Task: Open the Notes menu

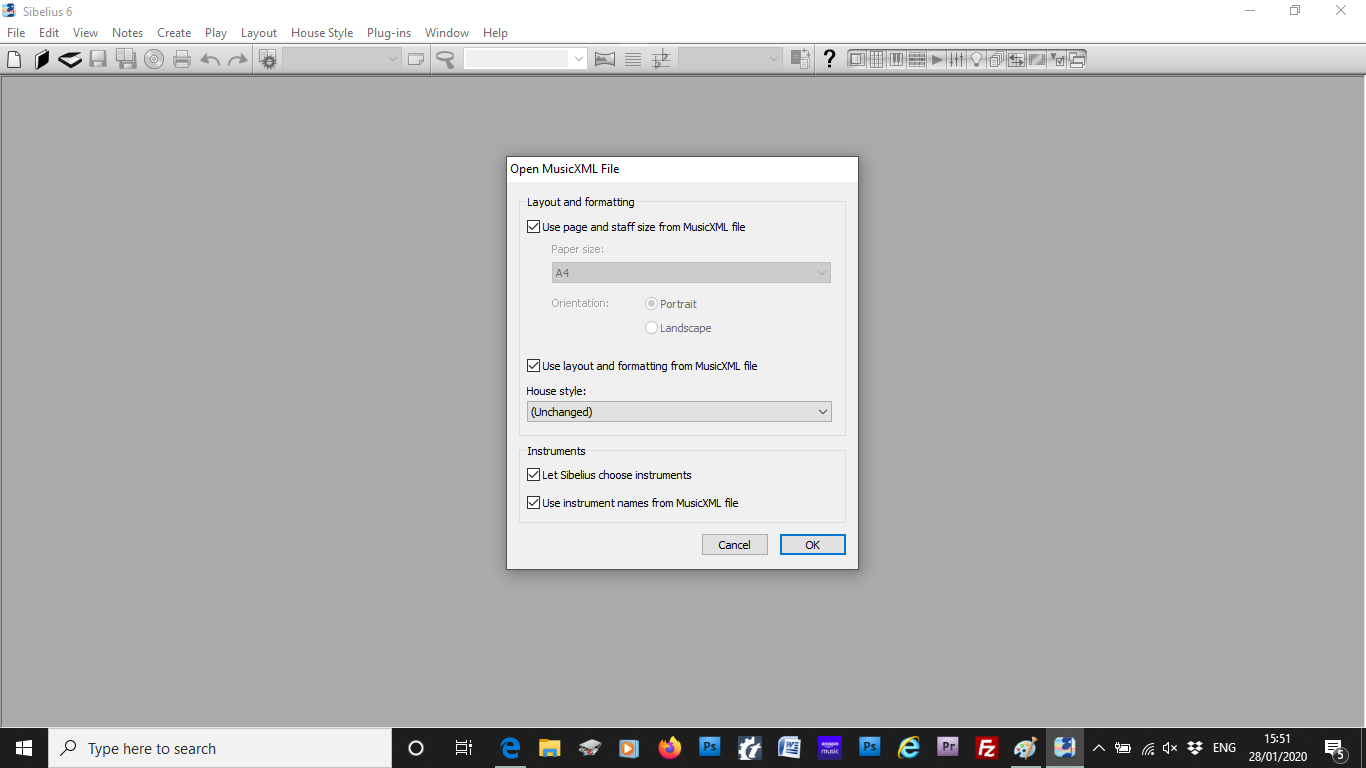Action: [127, 33]
